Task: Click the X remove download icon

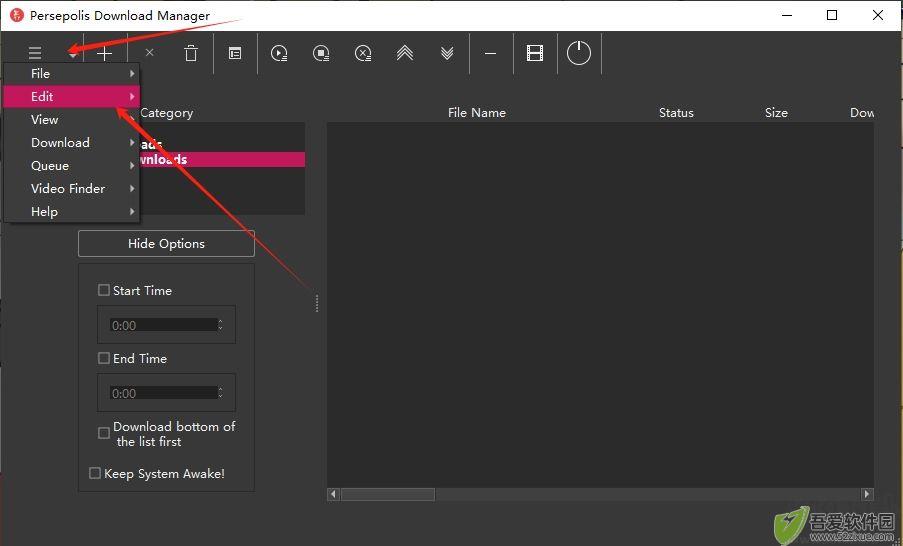Action: (x=149, y=53)
